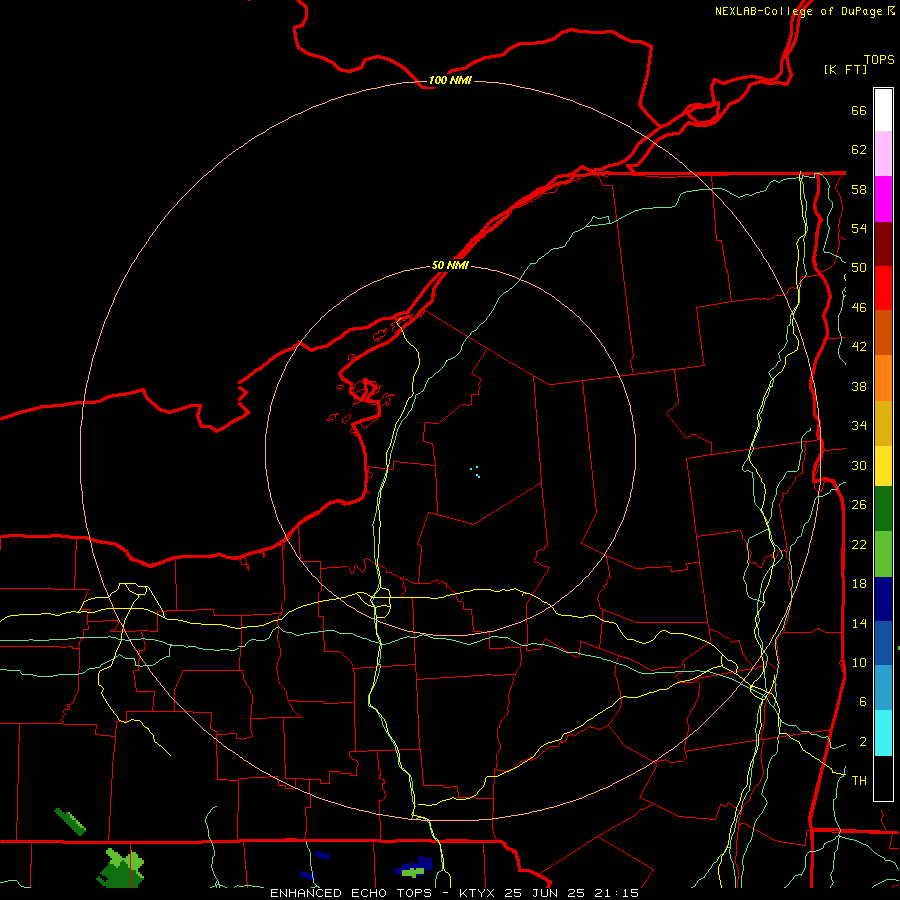Click the orange 38-42 kft legend swatch
The image size is (900, 900).
coord(883,378)
